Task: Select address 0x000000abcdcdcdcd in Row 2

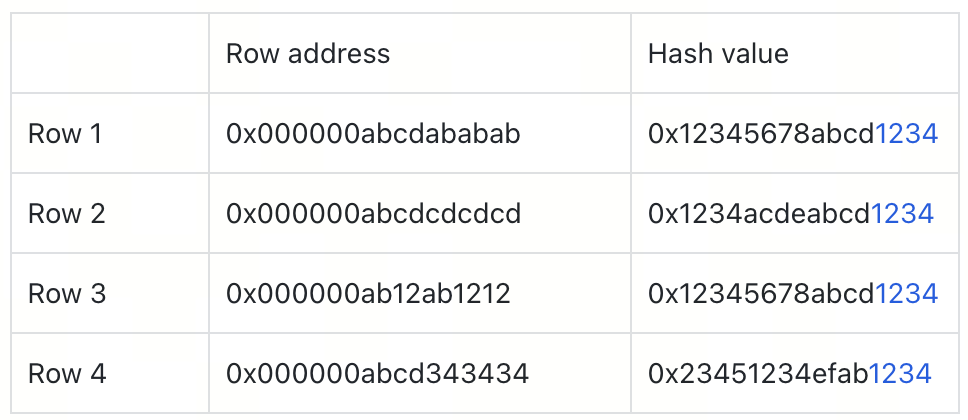Action: (x=374, y=214)
